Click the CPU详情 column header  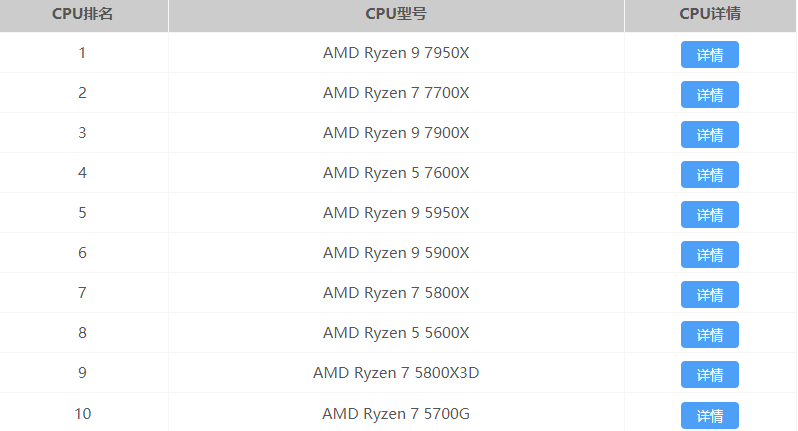[709, 14]
